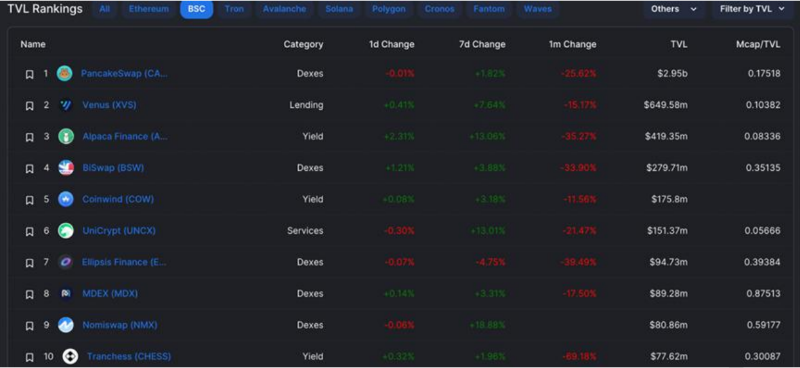
Task: Open the Filter by TVL dropdown
Action: click(752, 9)
